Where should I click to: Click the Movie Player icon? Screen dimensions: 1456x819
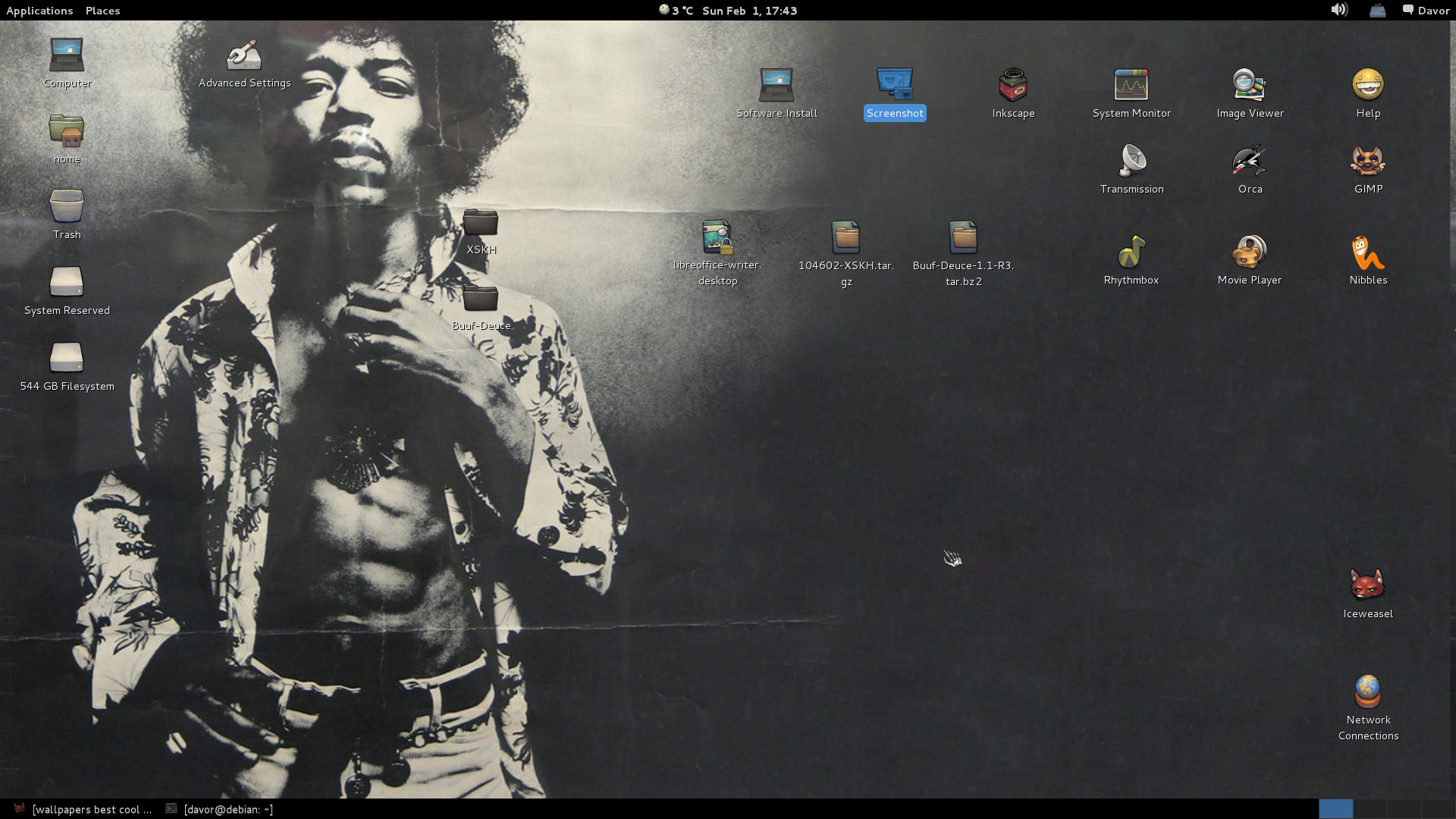click(1249, 253)
